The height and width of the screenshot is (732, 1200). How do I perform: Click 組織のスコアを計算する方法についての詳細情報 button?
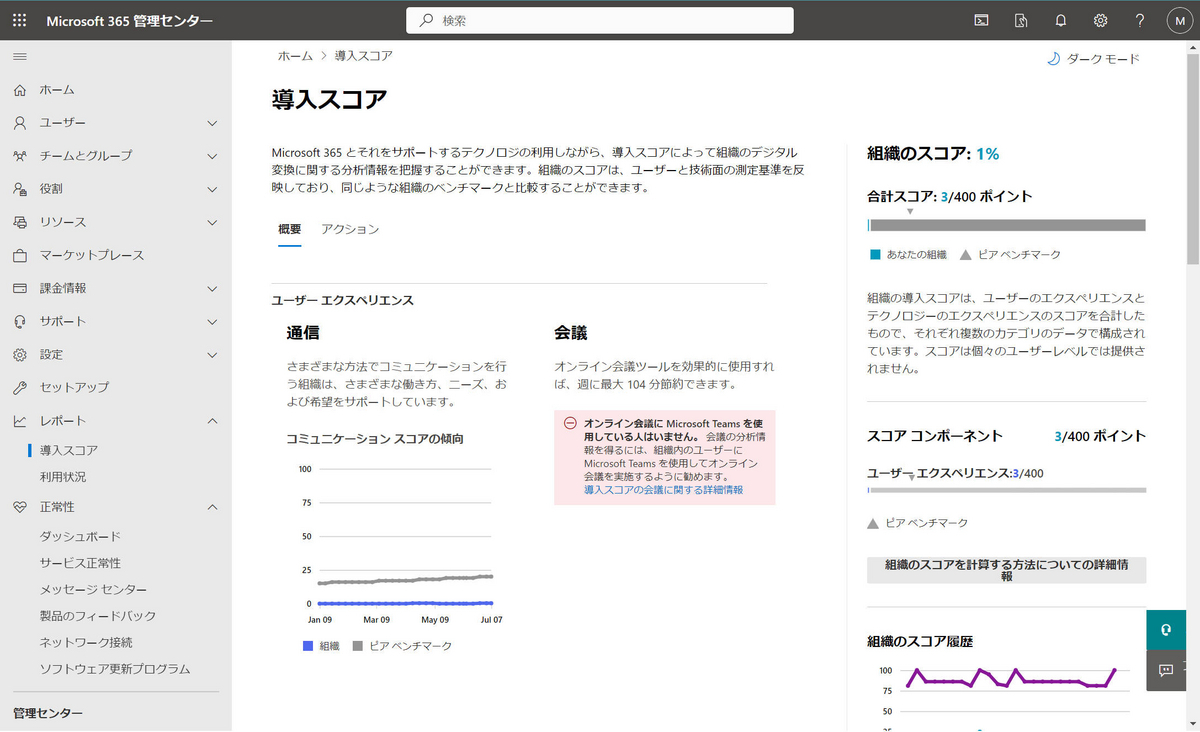tap(1006, 570)
